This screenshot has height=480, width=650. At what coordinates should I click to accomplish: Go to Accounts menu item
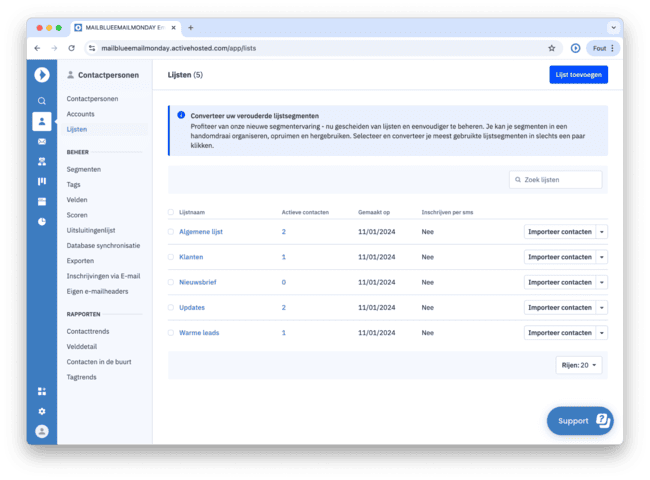[80, 114]
